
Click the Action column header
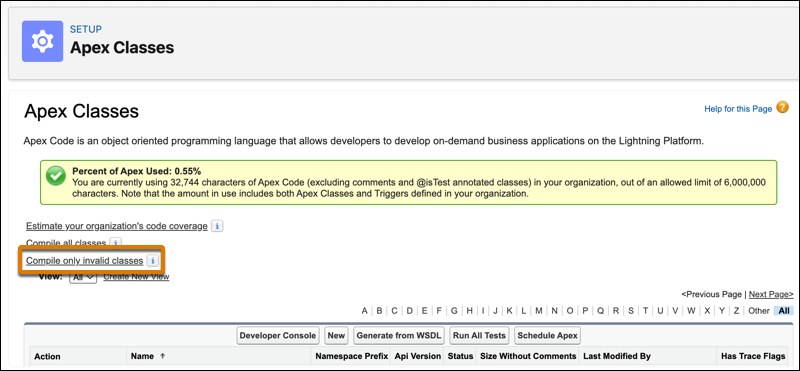point(47,356)
